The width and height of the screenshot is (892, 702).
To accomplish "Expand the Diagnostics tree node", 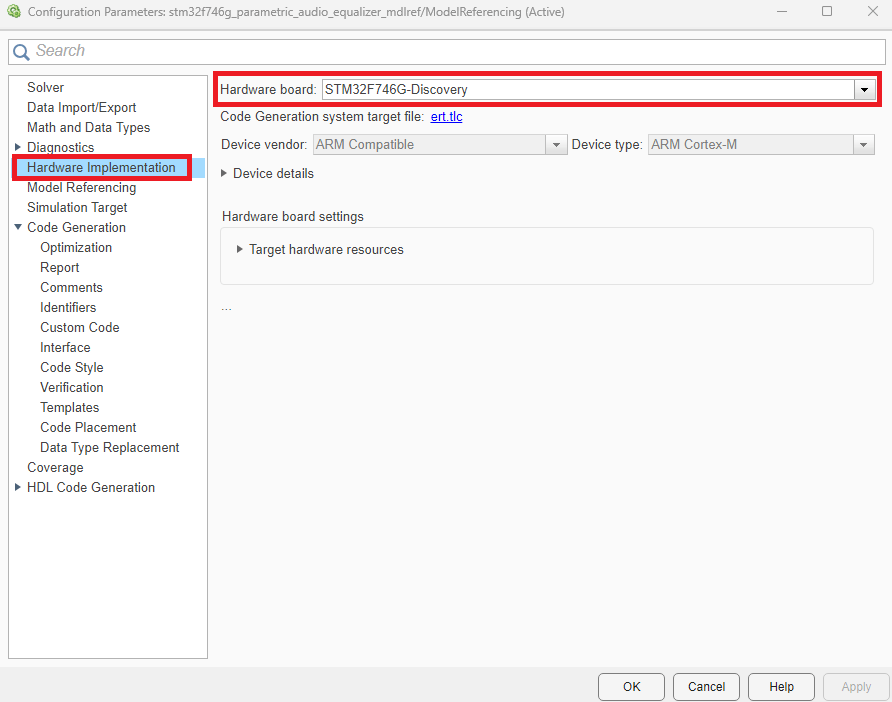I will [x=17, y=147].
